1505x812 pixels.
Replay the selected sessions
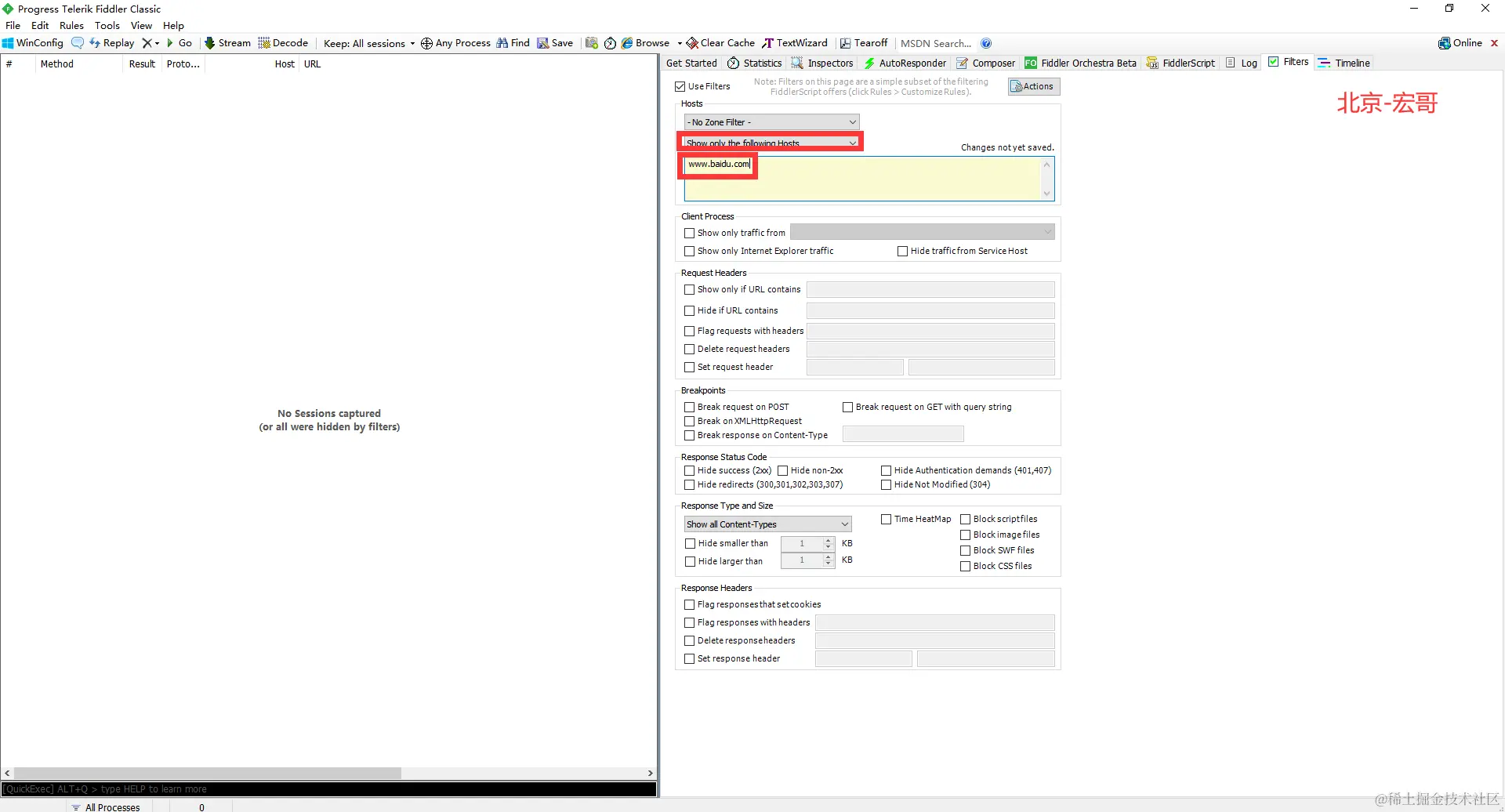pos(111,43)
